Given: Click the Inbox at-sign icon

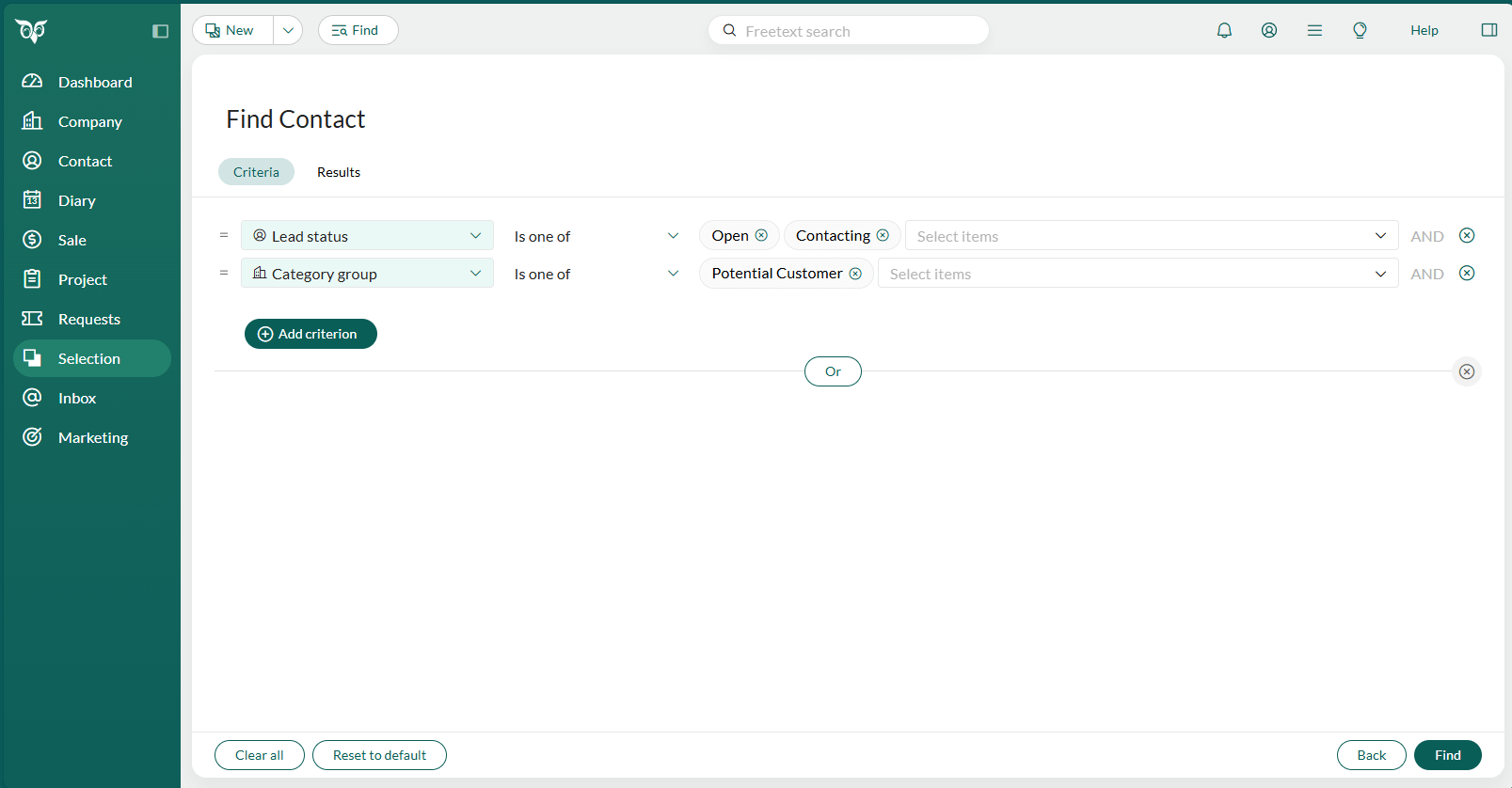Looking at the screenshot, I should tap(32, 398).
